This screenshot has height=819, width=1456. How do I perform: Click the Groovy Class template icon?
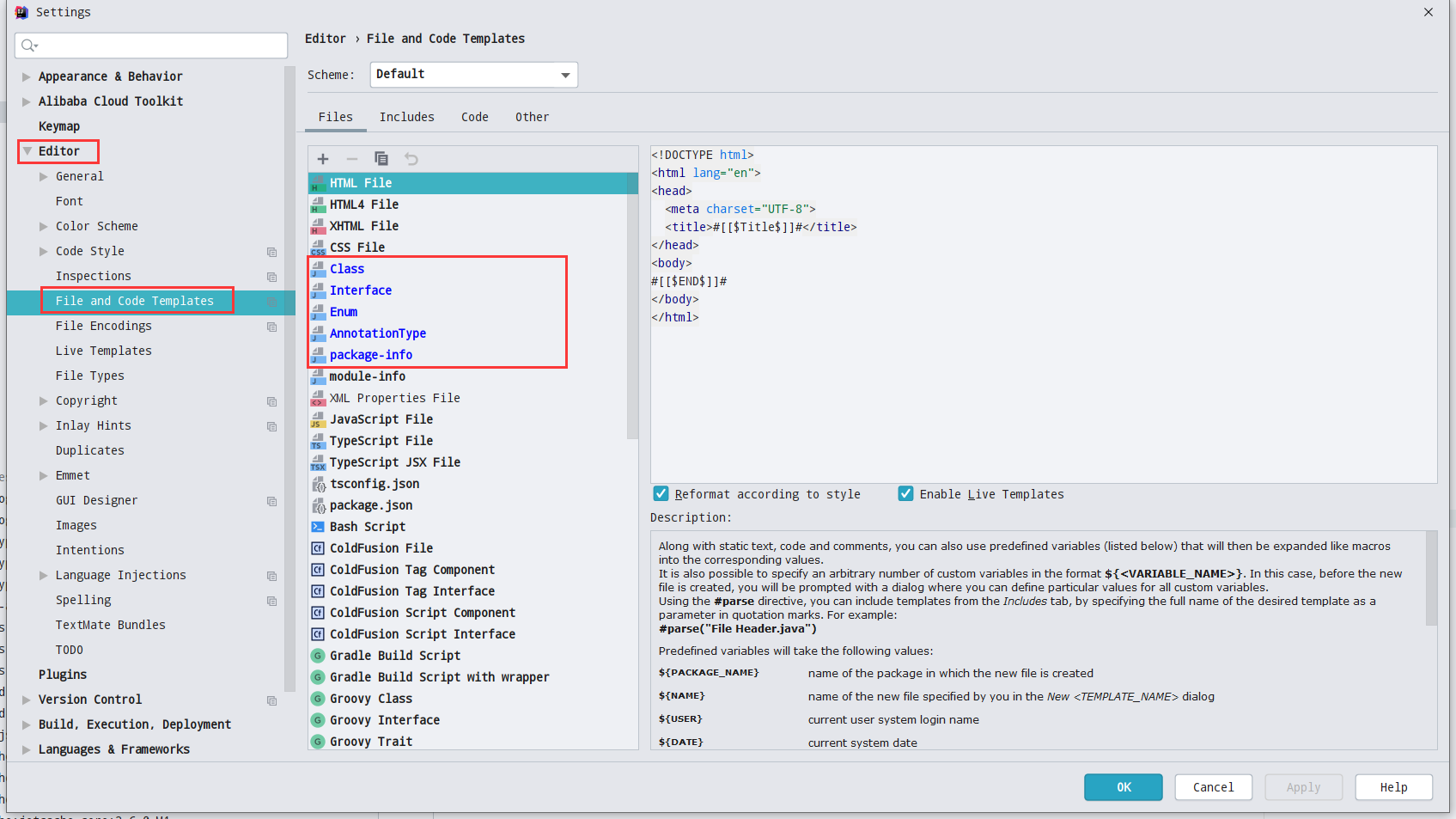318,699
